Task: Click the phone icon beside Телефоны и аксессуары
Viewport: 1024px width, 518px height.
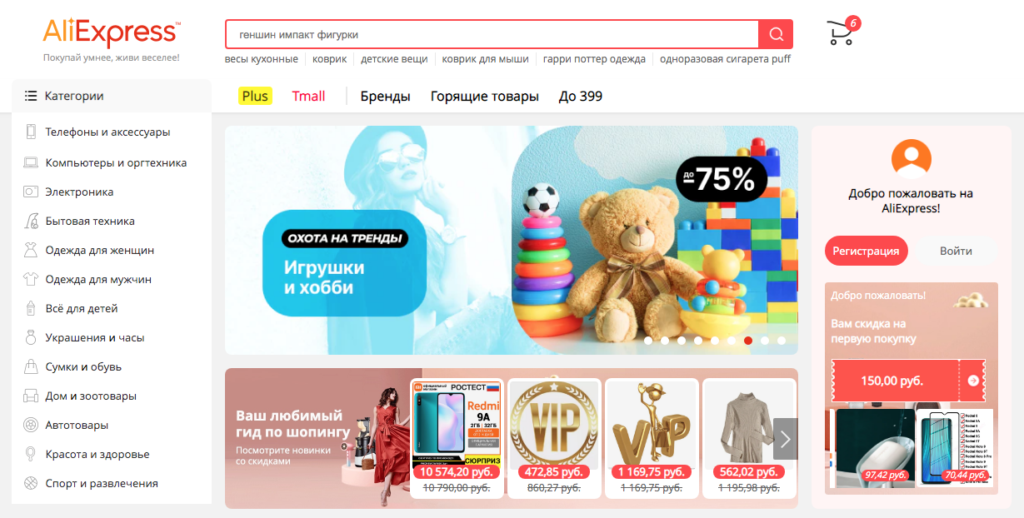Action: (31, 132)
